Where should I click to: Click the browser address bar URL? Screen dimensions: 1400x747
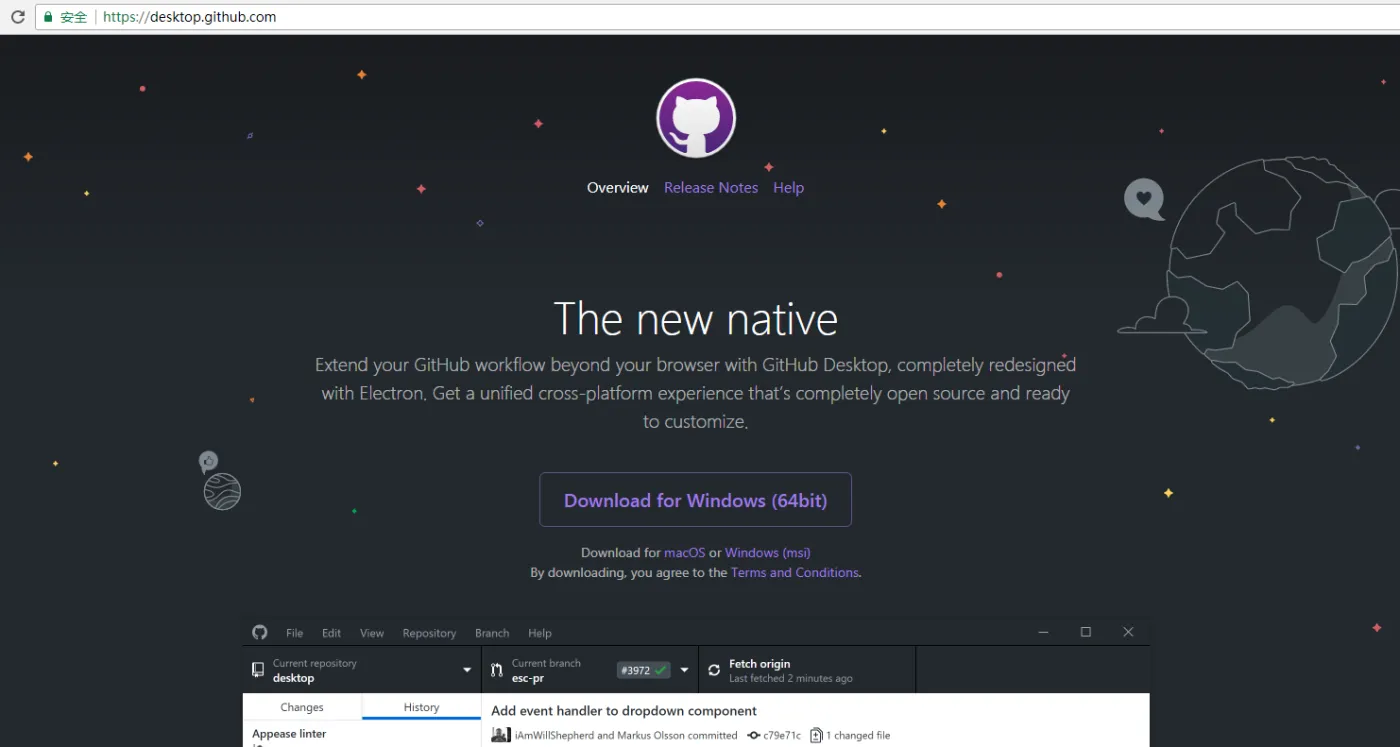[190, 17]
